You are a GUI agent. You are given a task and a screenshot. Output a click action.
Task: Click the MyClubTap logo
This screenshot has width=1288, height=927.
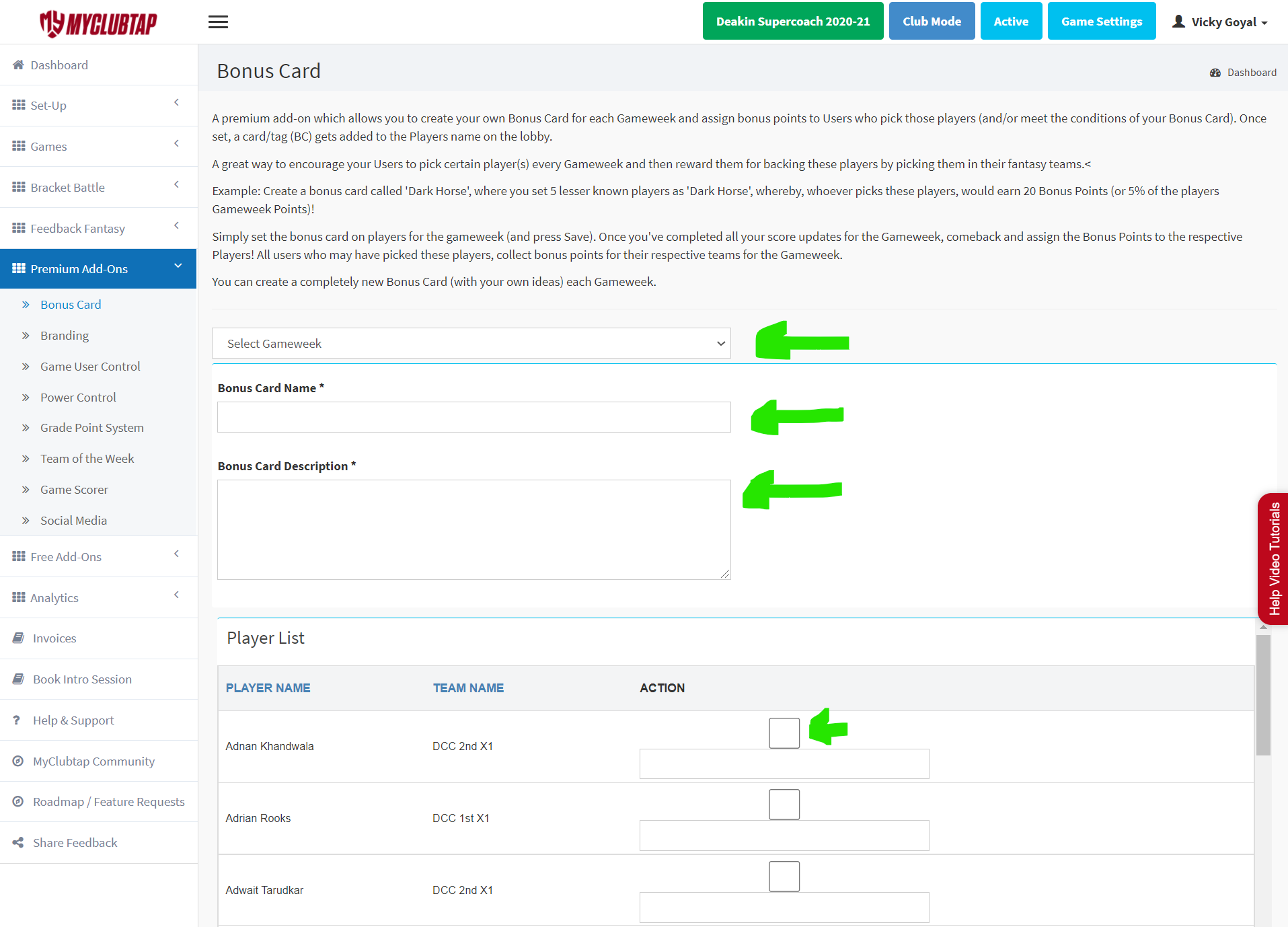(98, 23)
